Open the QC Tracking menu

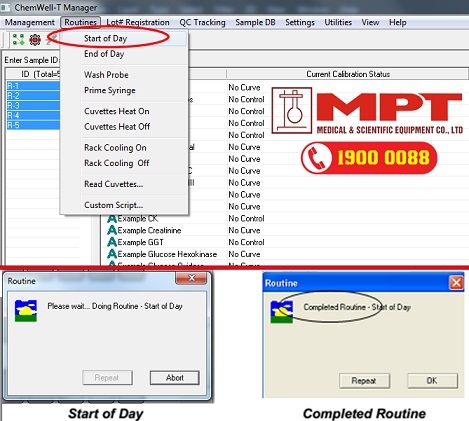202,22
